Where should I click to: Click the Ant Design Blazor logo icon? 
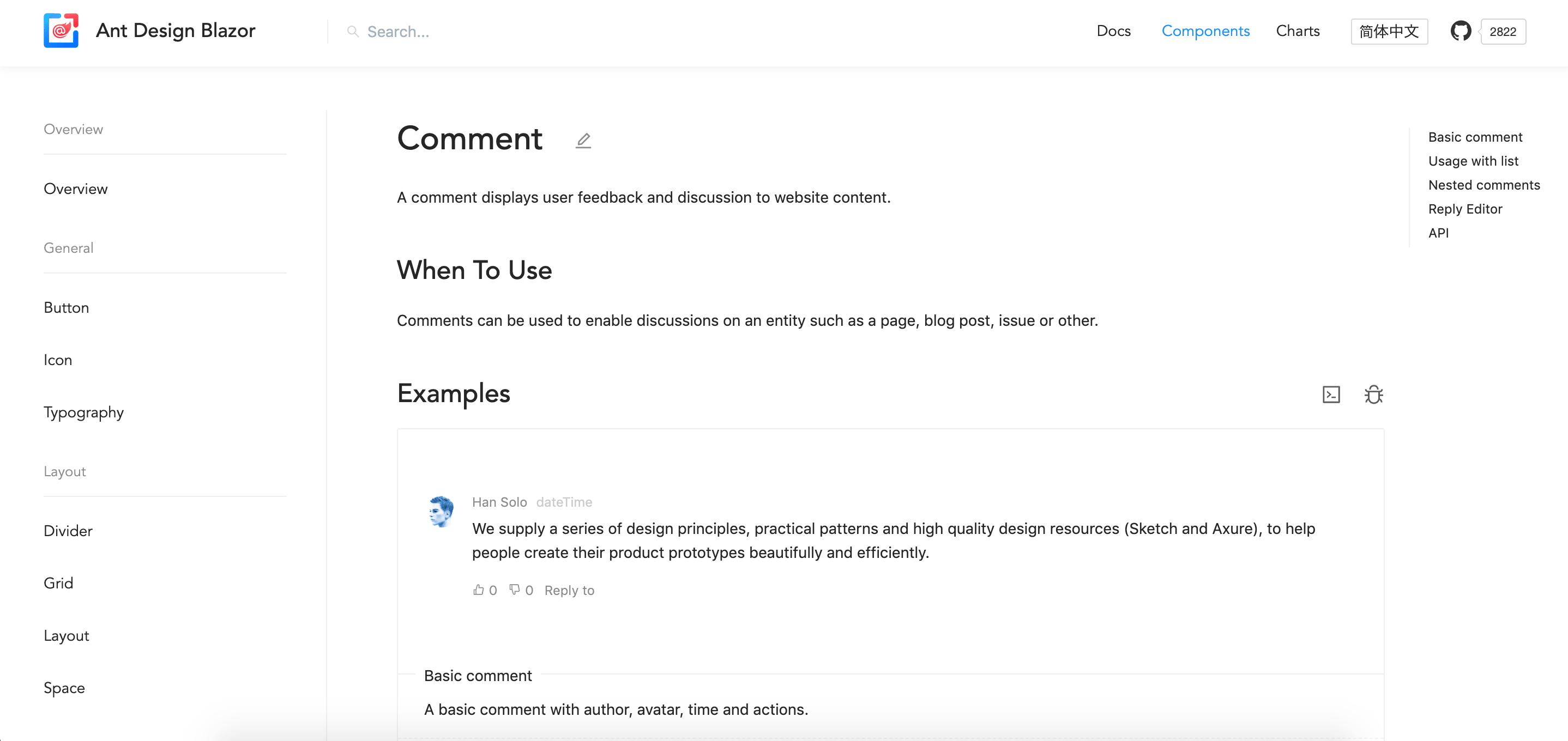tap(61, 30)
